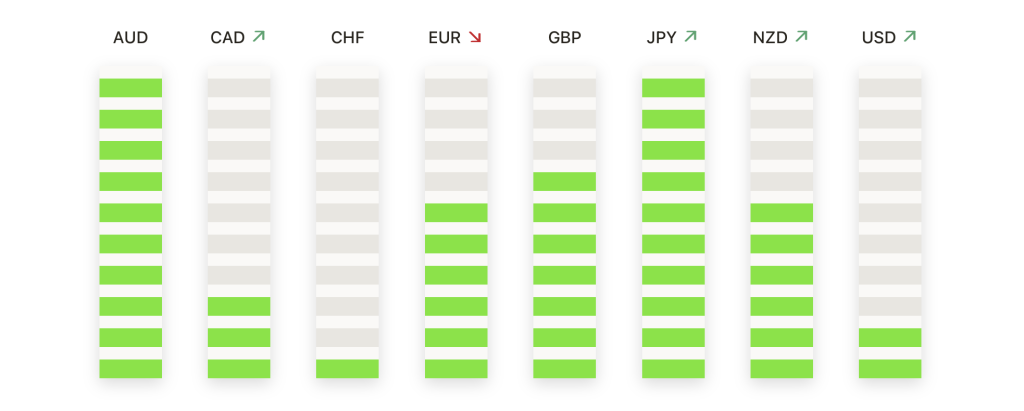Select the AUD currency label
This screenshot has width=1024, height=411.
[130, 38]
